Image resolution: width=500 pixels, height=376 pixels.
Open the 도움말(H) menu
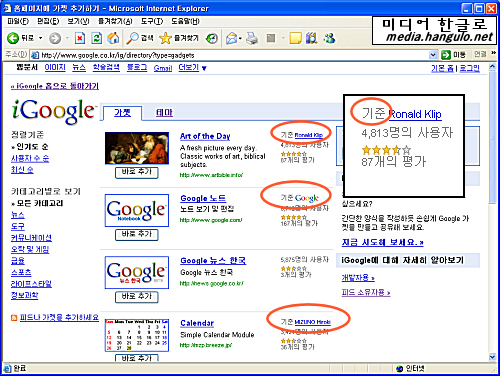pyautogui.click(x=185, y=21)
